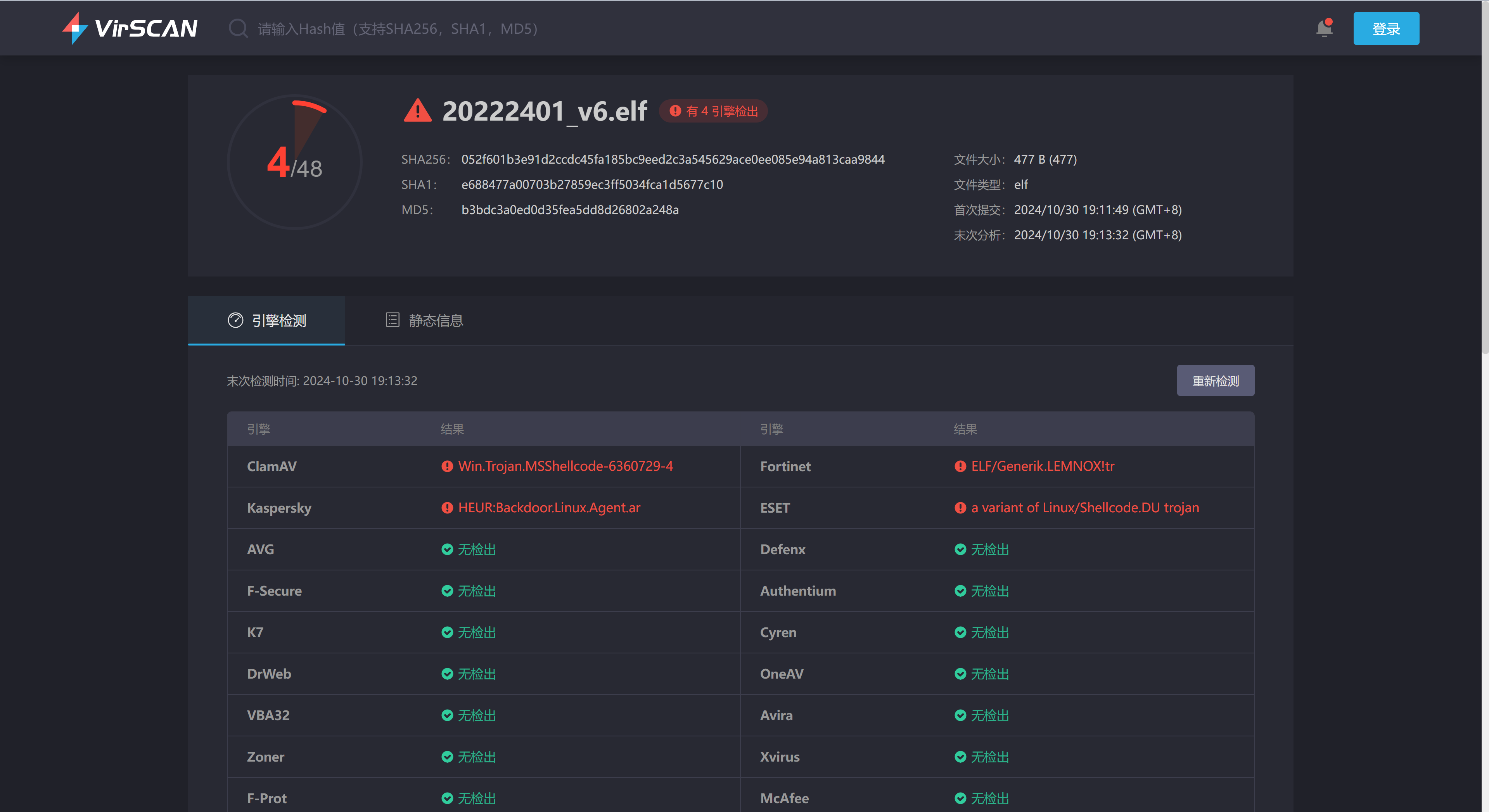Click the 登录 login button
The height and width of the screenshot is (812, 1489).
(1385, 28)
